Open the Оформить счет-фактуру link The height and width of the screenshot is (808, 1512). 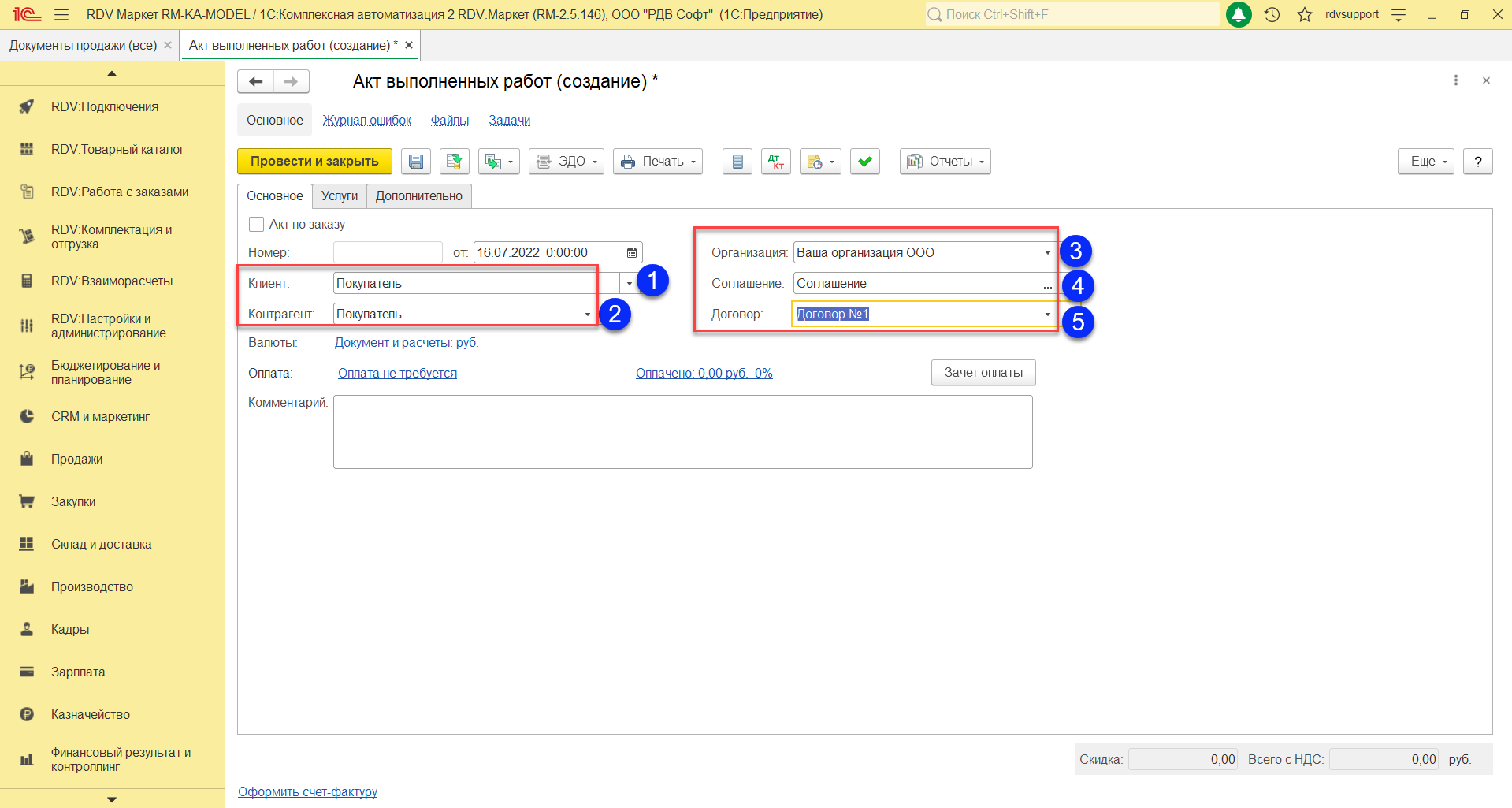click(307, 791)
